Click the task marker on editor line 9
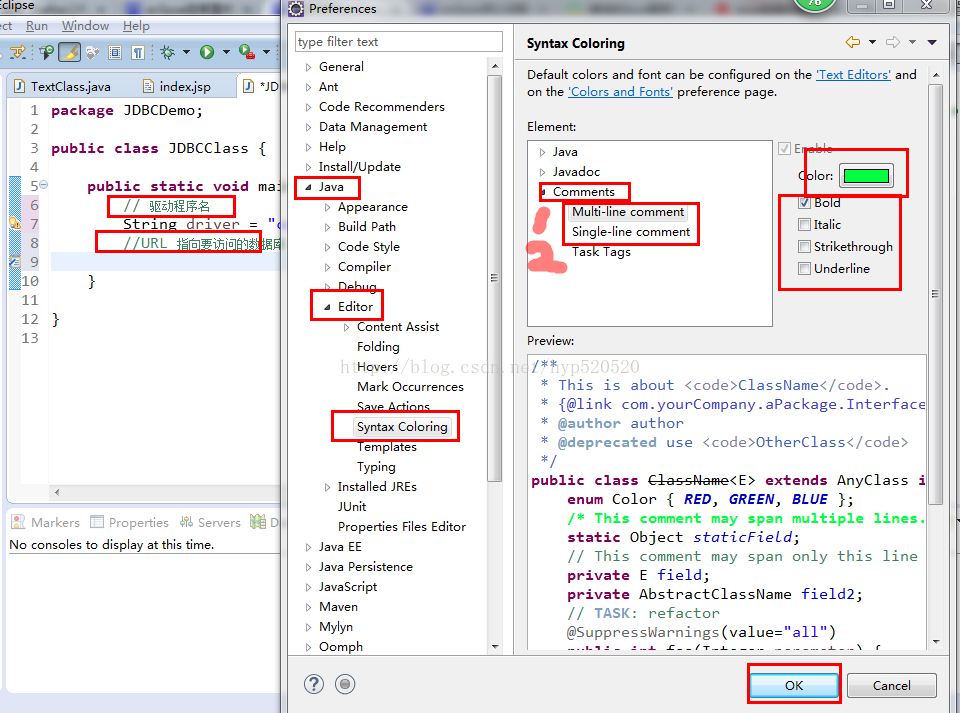 pos(15,262)
